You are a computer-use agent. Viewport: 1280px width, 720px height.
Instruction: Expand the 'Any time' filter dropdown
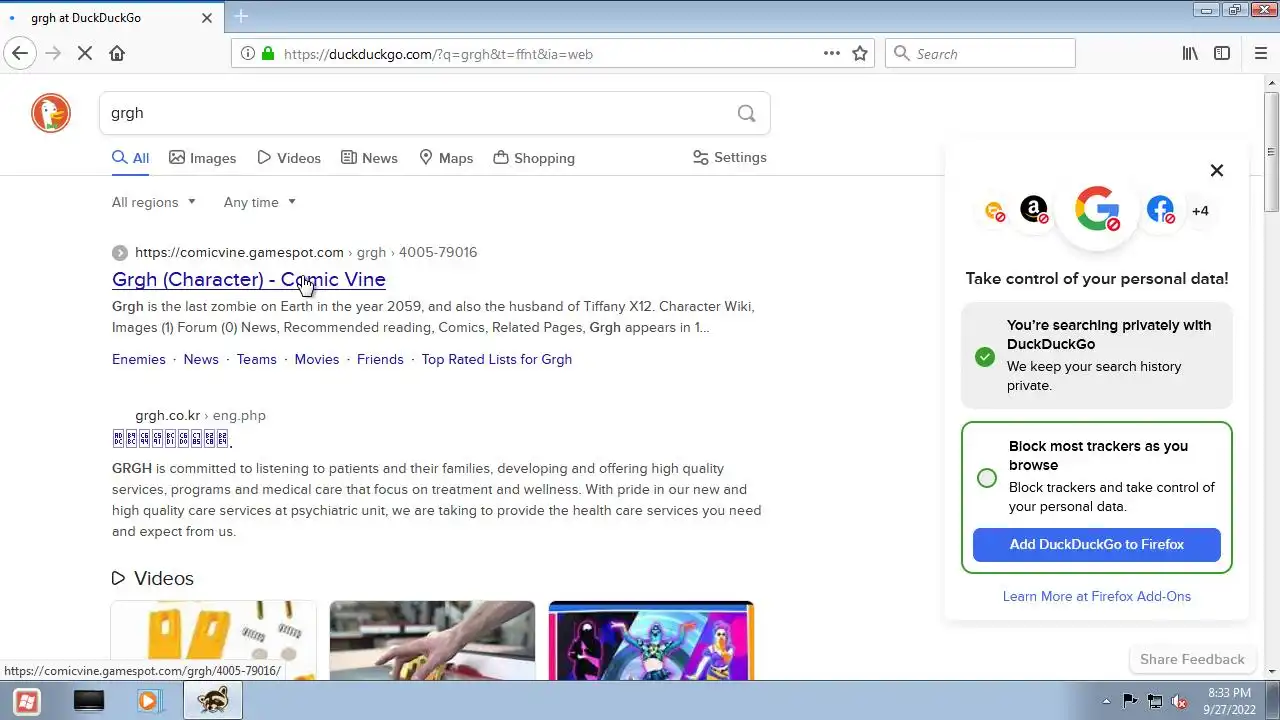click(x=260, y=202)
